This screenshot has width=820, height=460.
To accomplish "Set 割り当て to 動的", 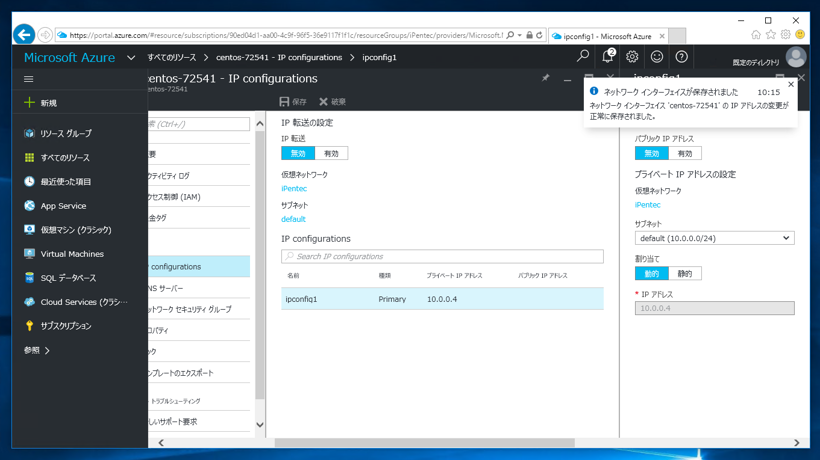I will (x=652, y=273).
